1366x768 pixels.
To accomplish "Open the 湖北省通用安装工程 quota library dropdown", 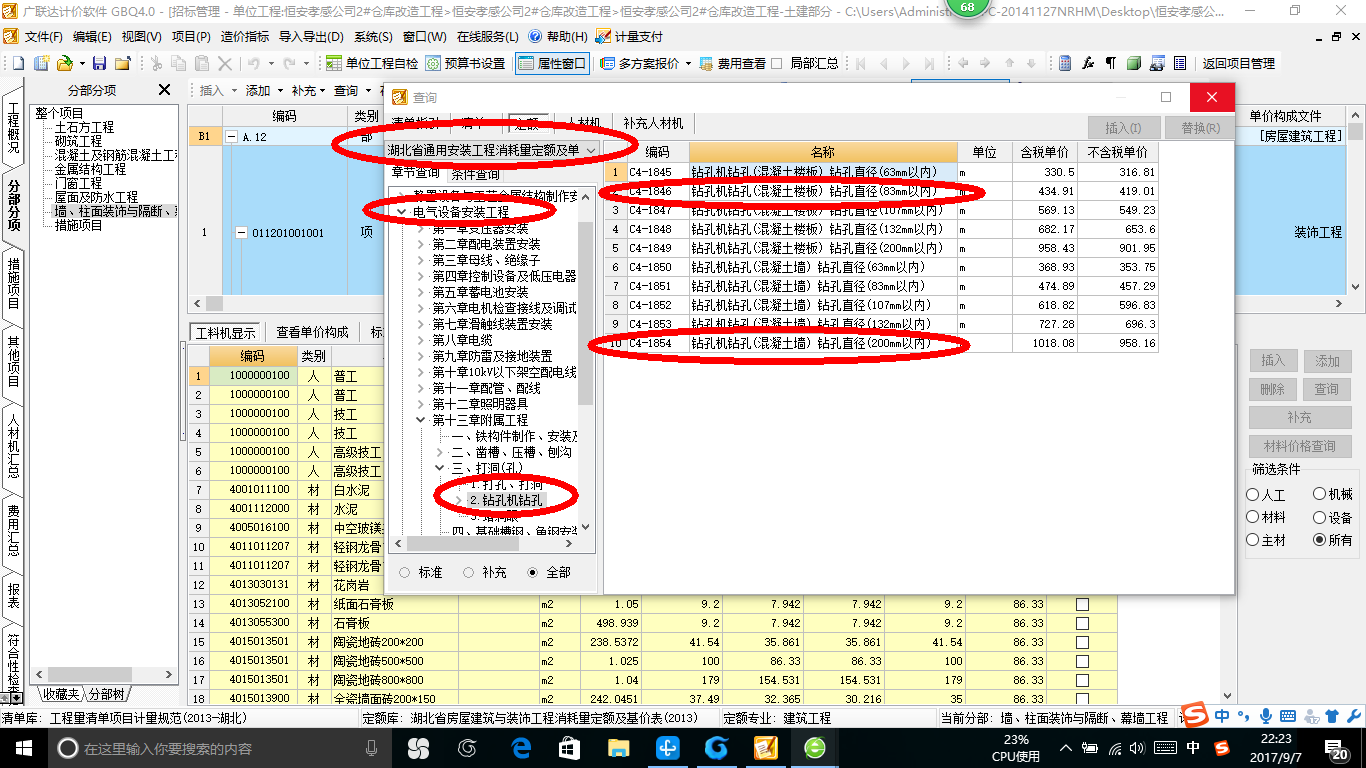I will 592,150.
